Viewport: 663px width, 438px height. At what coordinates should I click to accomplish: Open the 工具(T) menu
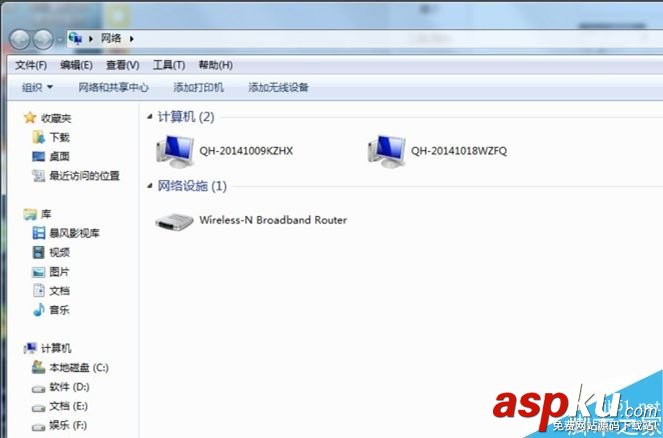pyautogui.click(x=169, y=65)
